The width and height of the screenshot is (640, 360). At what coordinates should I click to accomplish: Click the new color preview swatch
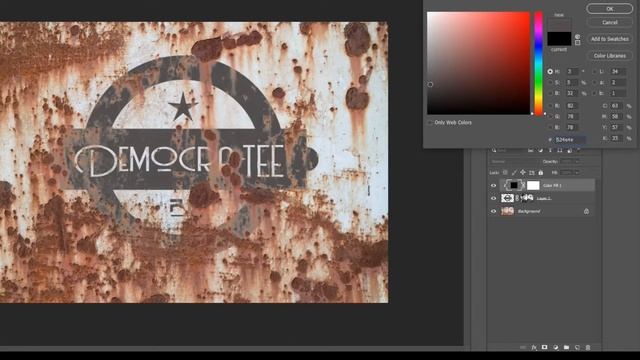tap(559, 25)
